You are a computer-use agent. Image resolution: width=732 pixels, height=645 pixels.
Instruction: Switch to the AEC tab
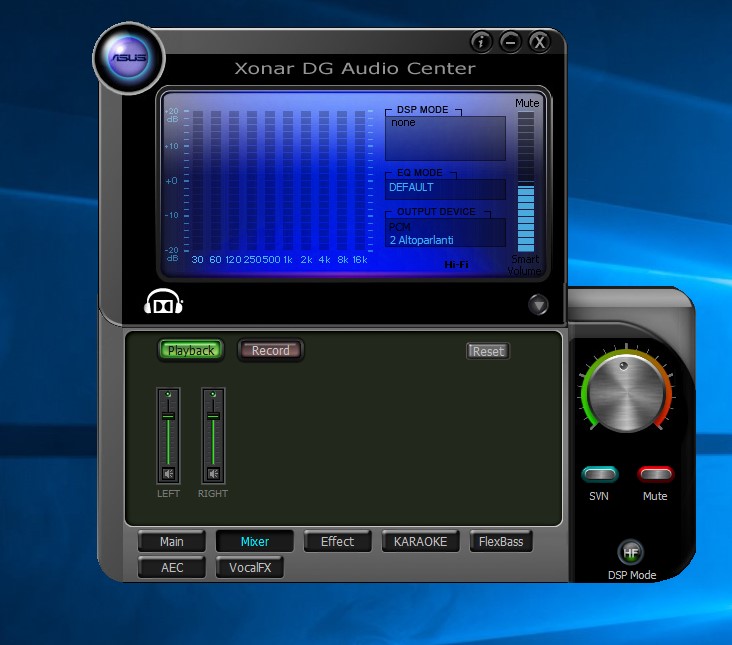click(x=172, y=568)
